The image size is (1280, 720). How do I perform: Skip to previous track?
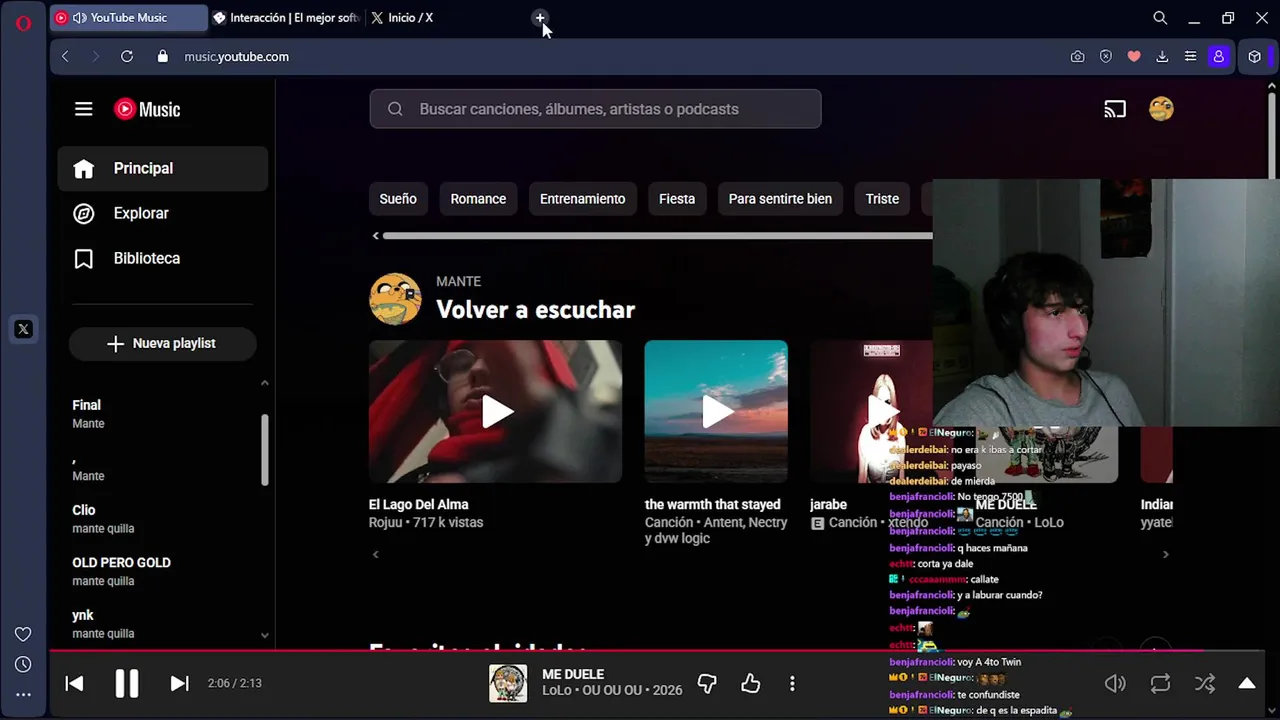pyautogui.click(x=74, y=683)
